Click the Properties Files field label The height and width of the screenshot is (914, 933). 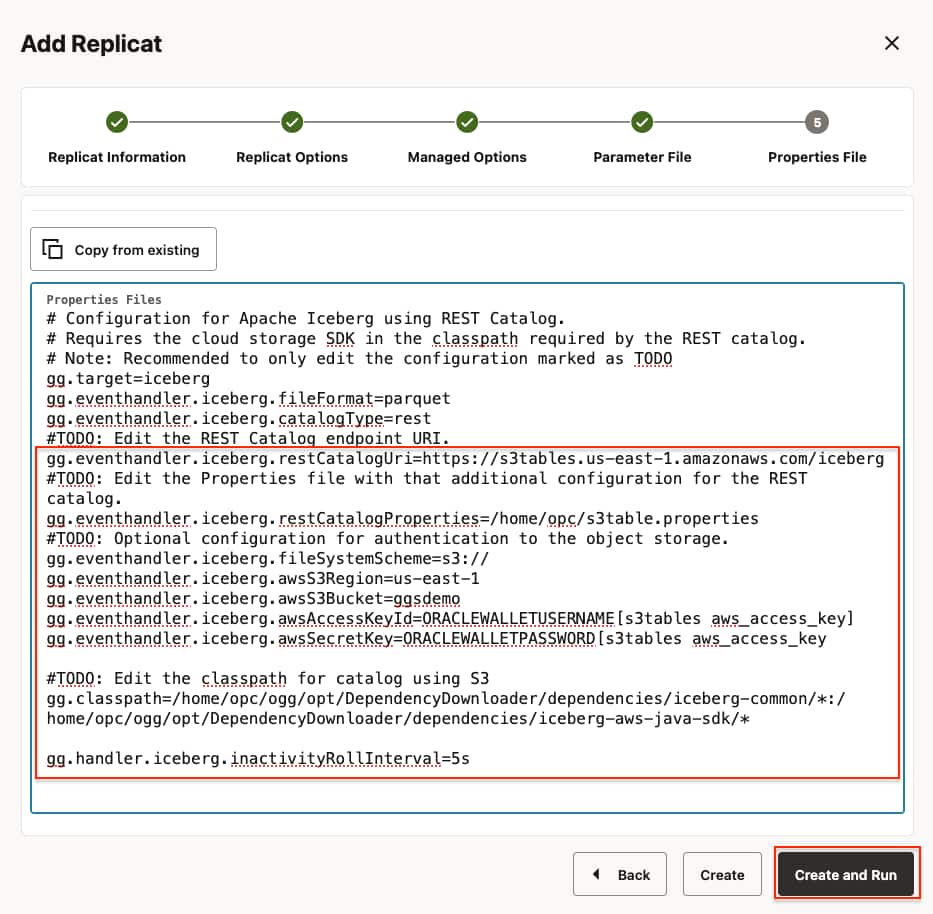[104, 299]
